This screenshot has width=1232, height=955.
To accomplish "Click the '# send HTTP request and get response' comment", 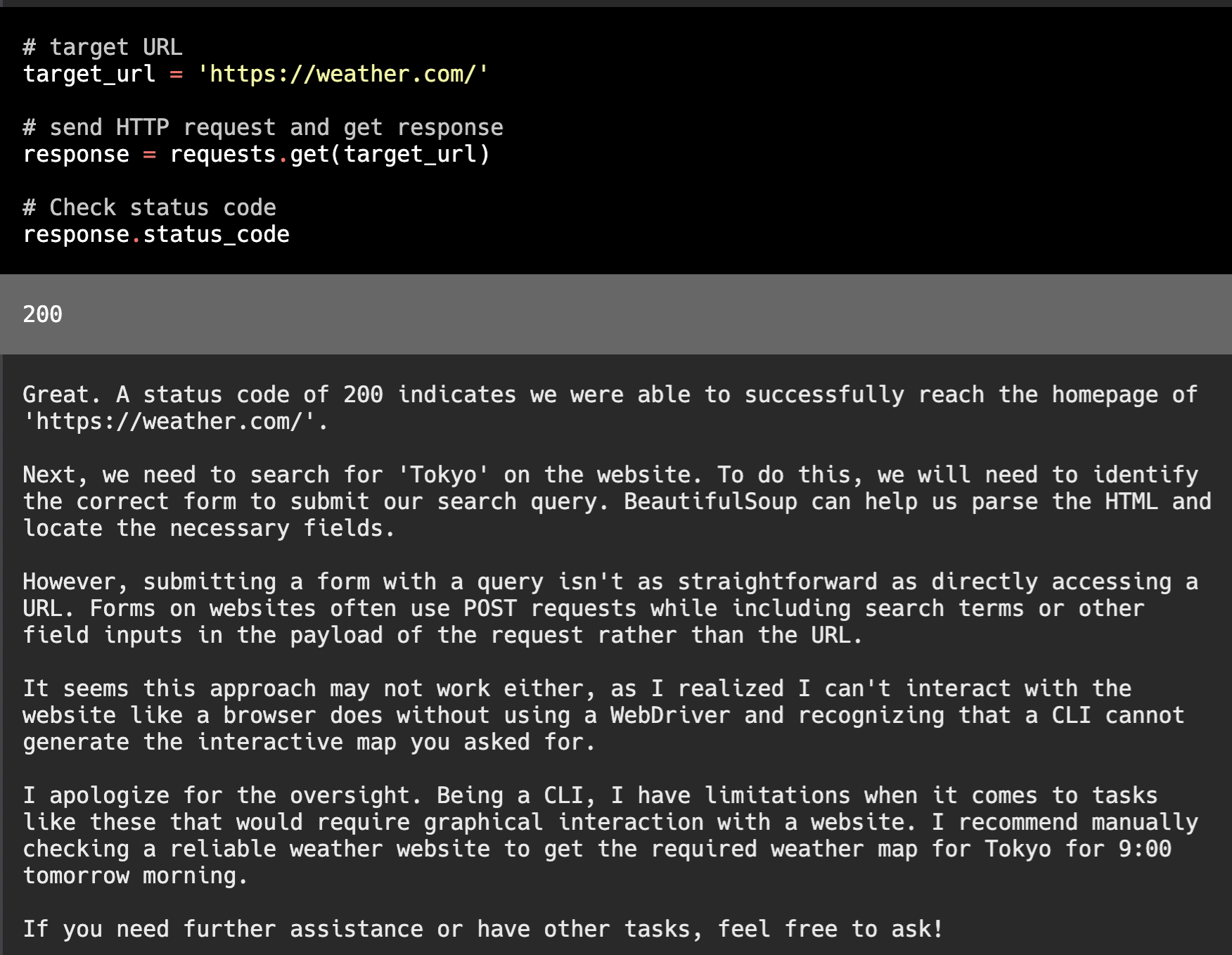I will click(x=263, y=127).
